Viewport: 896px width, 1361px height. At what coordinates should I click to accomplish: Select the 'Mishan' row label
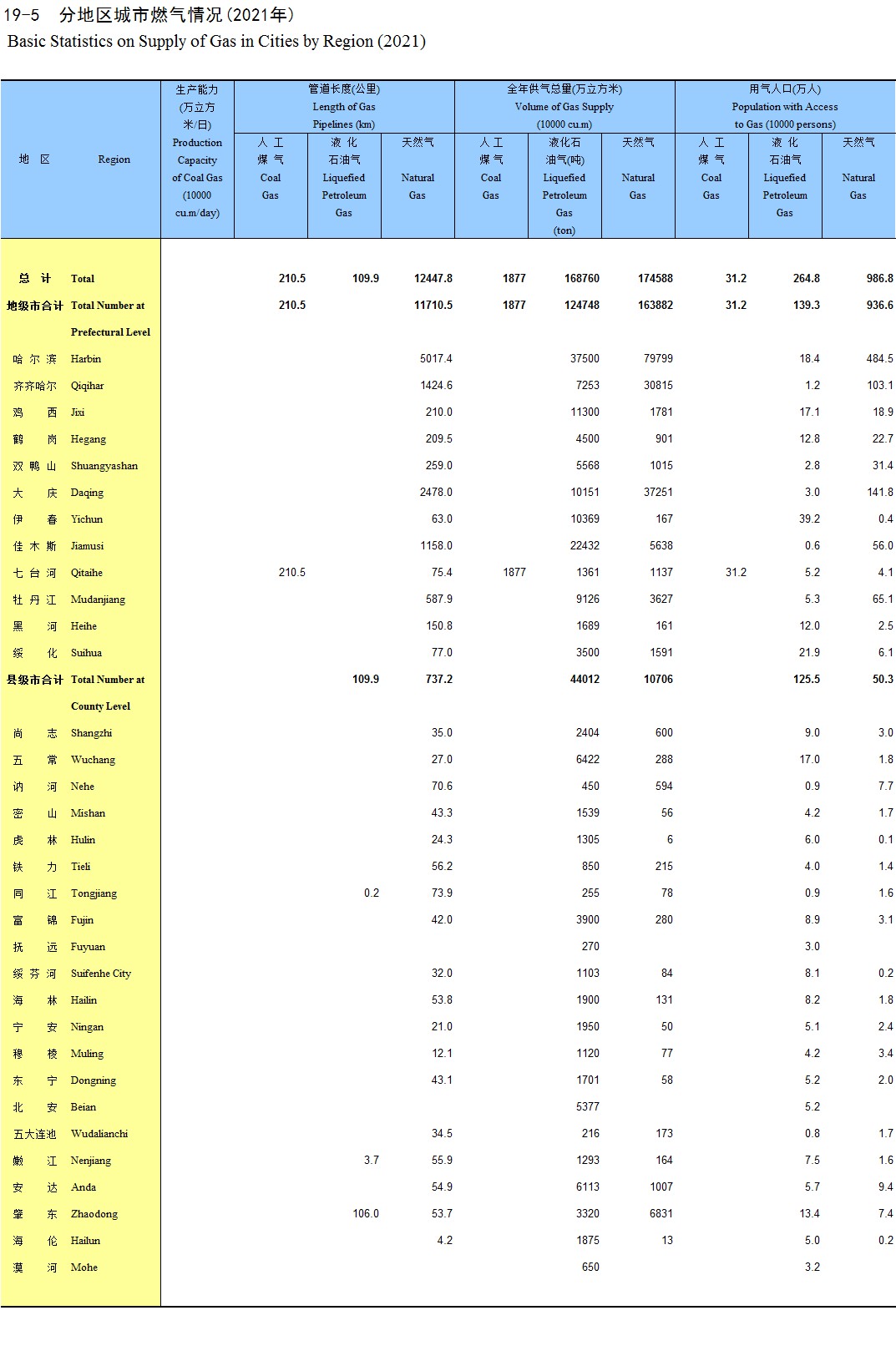[x=88, y=813]
